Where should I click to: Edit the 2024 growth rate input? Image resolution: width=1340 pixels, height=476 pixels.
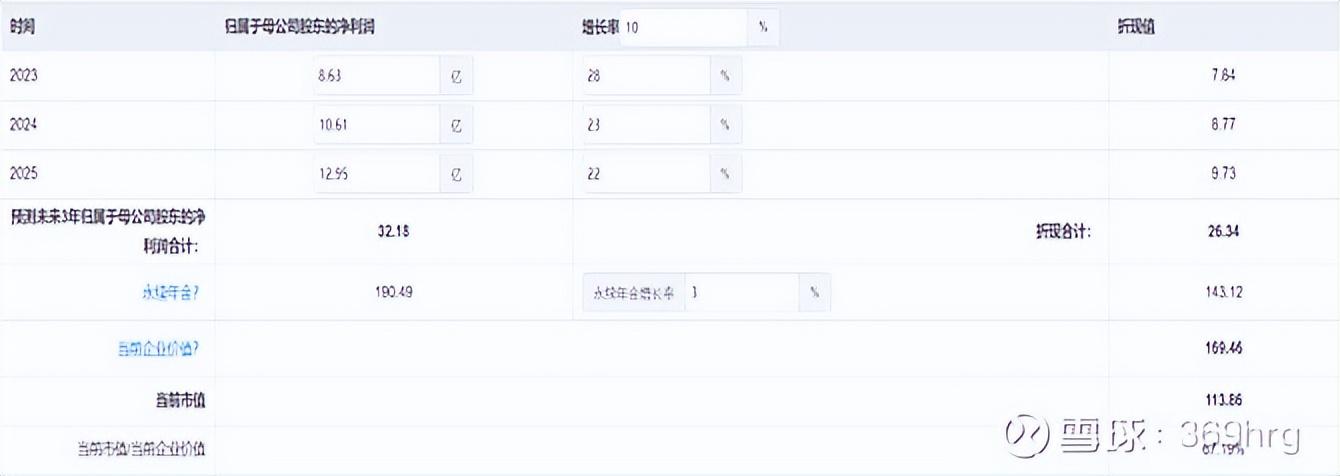click(646, 125)
